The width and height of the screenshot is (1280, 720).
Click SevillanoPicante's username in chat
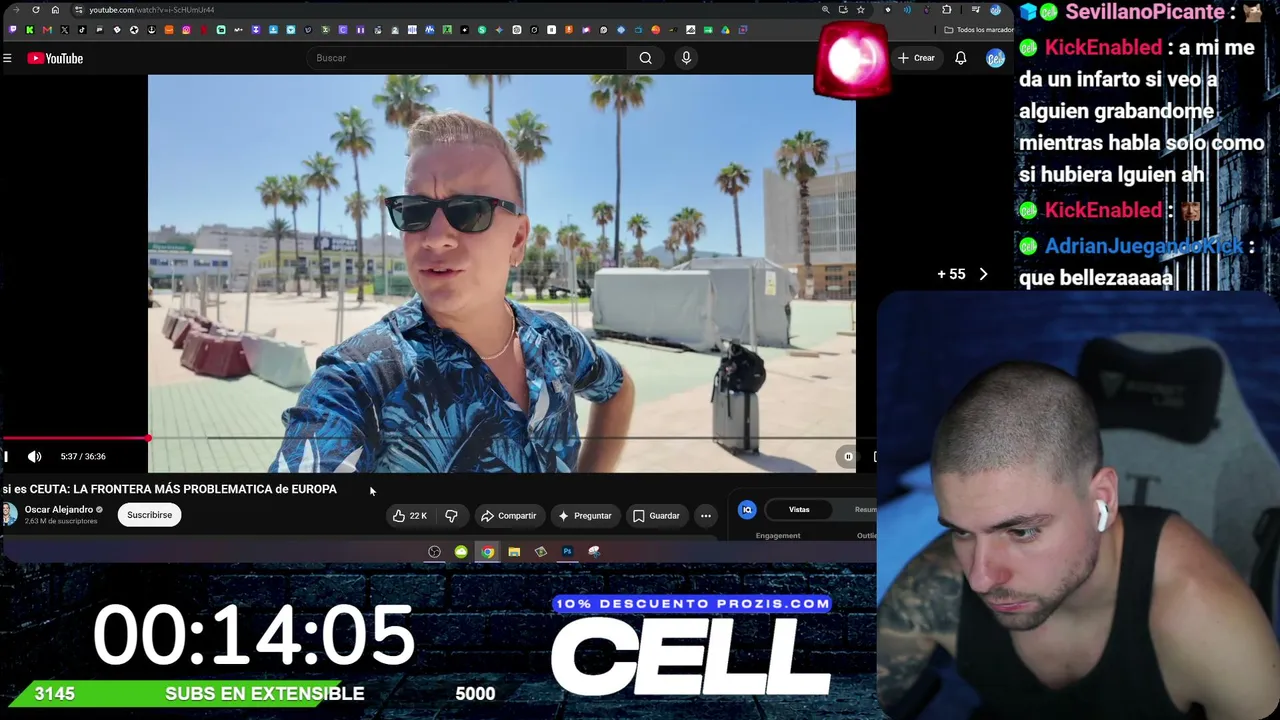1145,12
